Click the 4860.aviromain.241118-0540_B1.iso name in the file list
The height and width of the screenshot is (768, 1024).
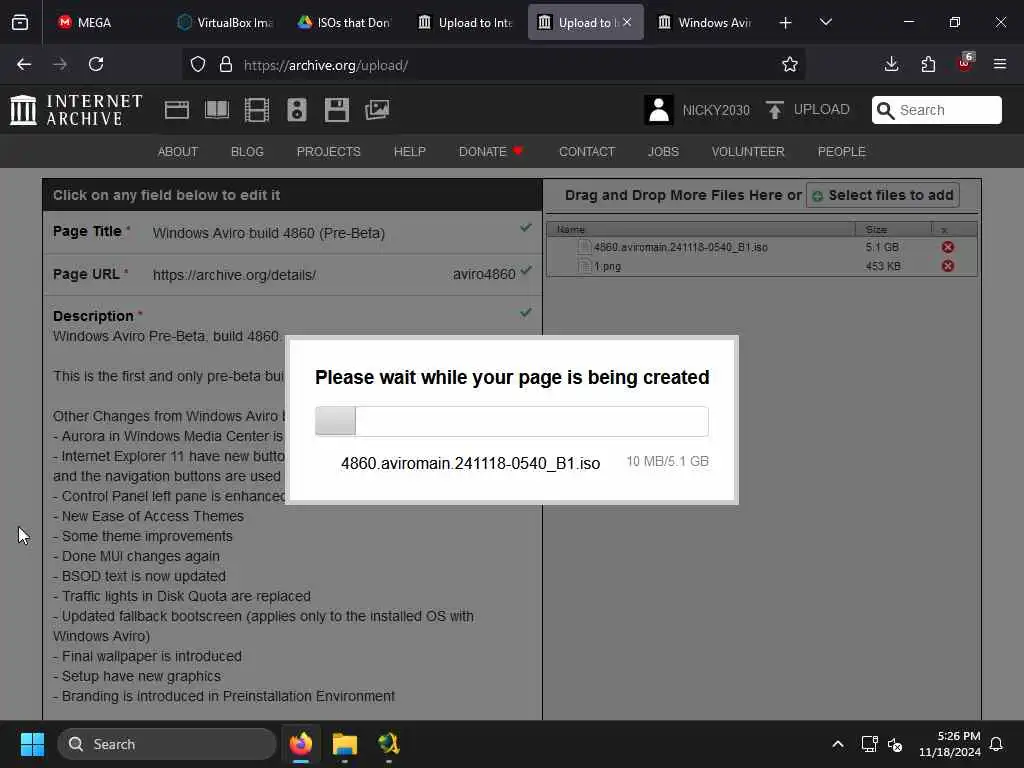point(680,247)
